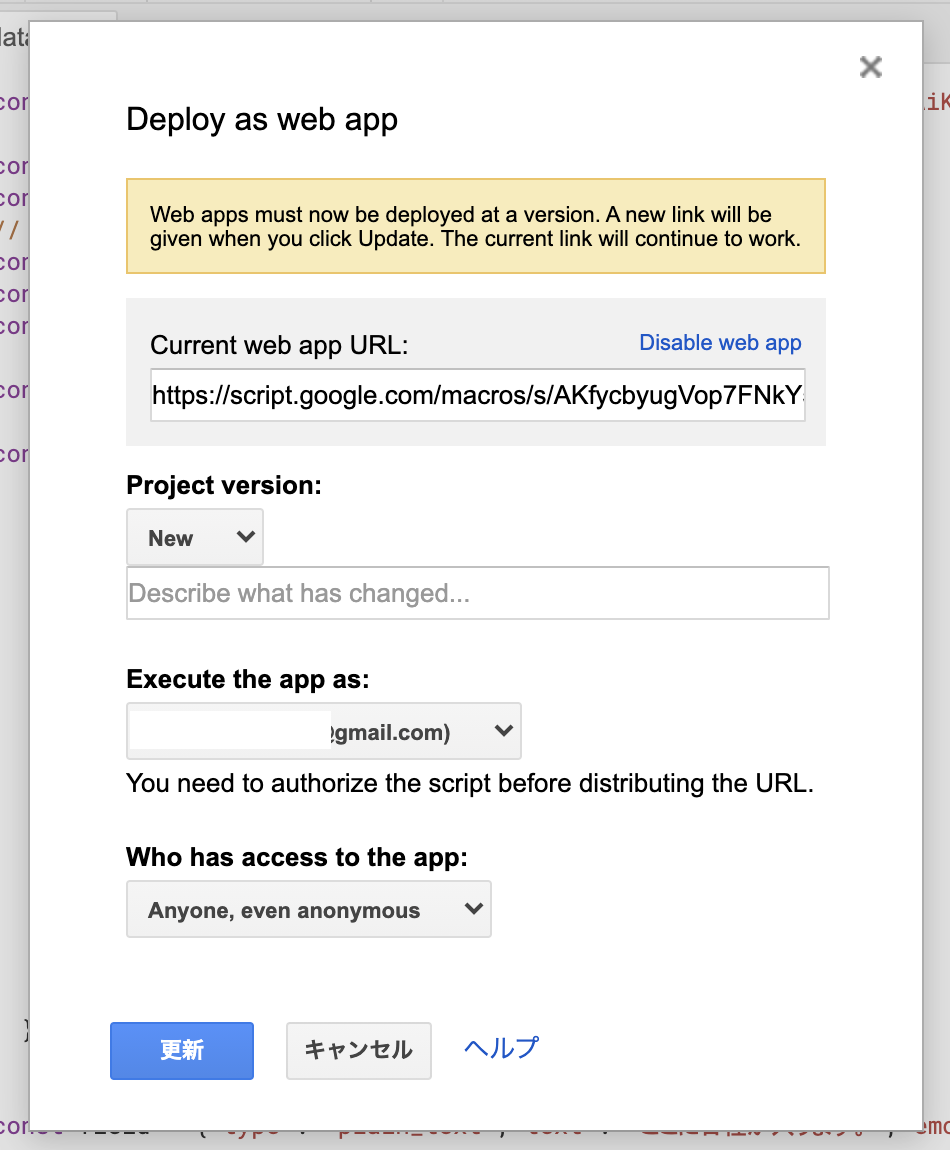Click the blue 更新 update button
Viewport: 950px width, 1150px height.
pos(182,1050)
